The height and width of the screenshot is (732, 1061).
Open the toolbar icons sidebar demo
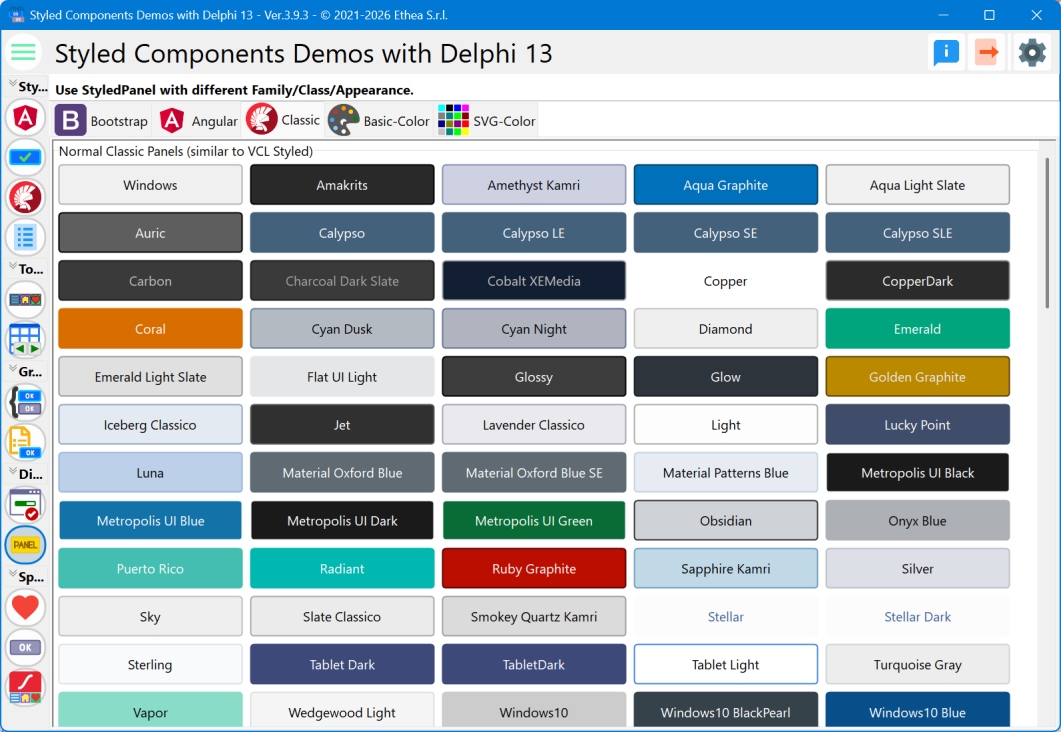[25, 299]
